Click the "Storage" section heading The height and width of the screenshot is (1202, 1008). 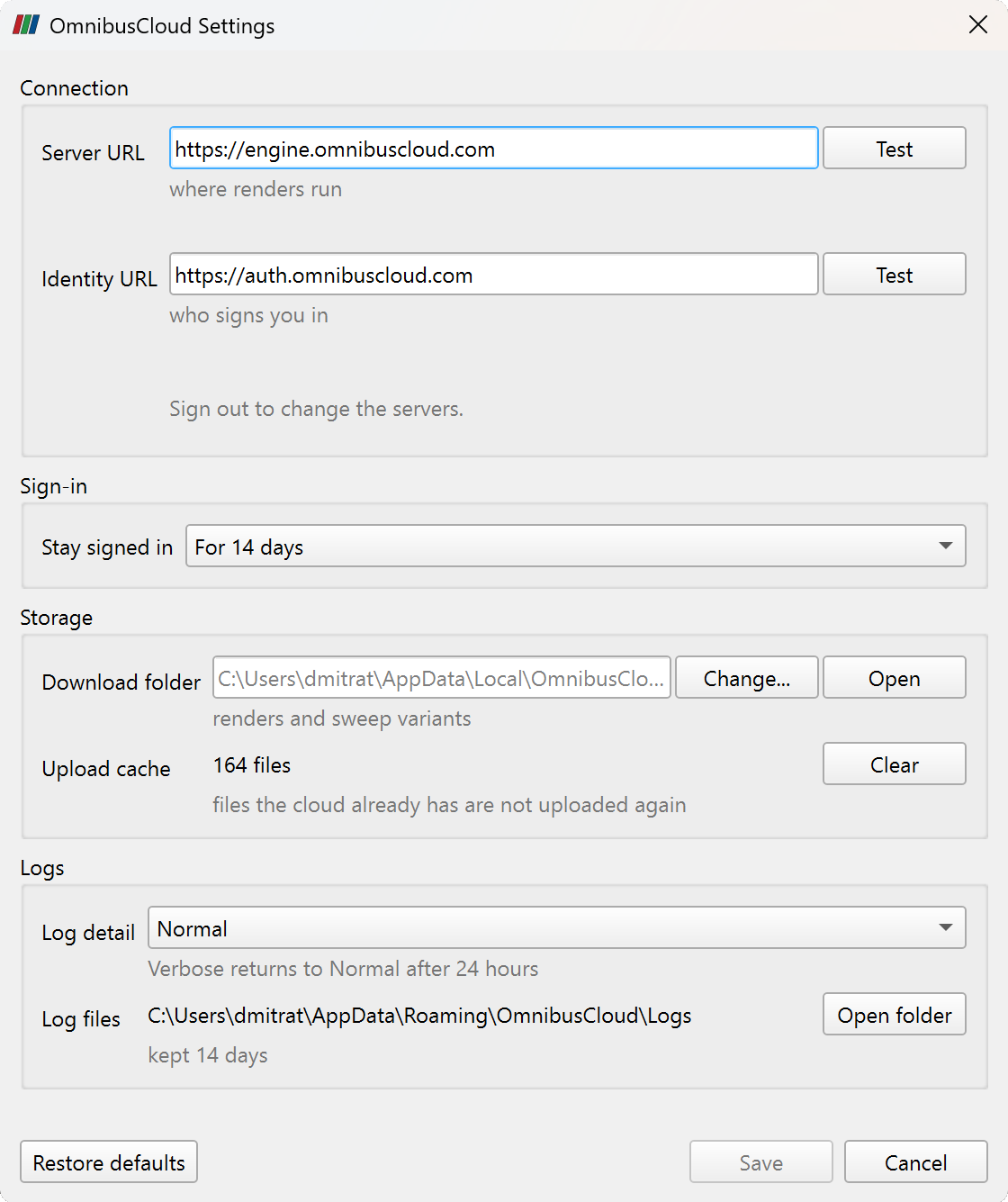(56, 618)
